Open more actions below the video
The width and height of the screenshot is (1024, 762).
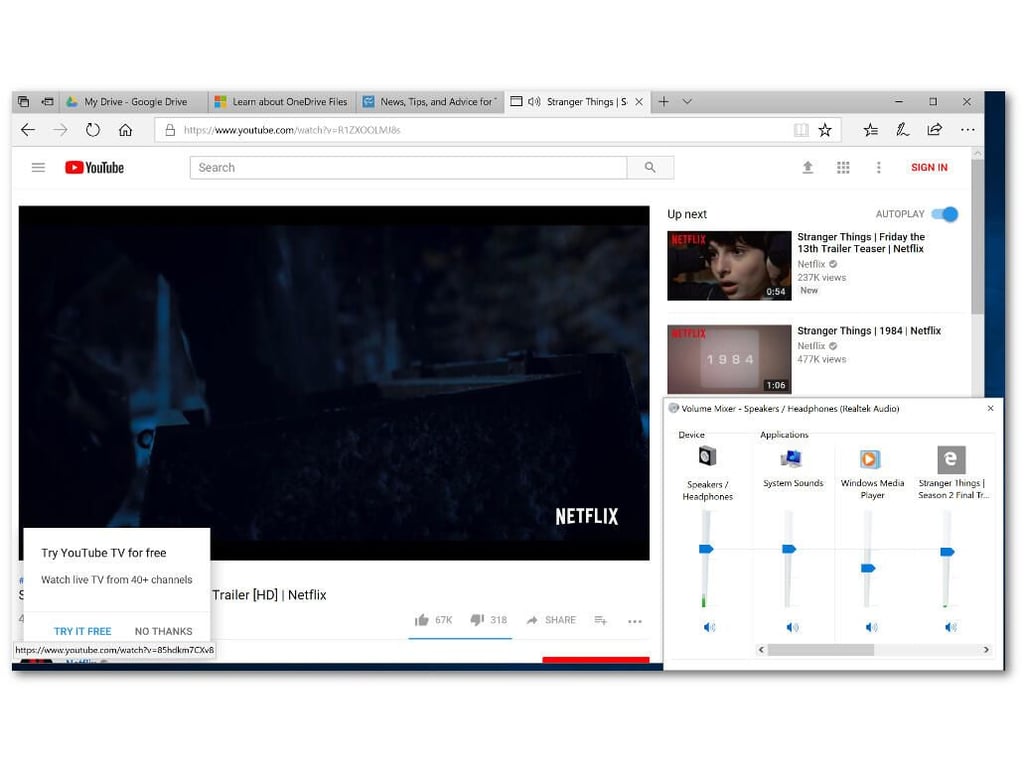[x=635, y=621]
